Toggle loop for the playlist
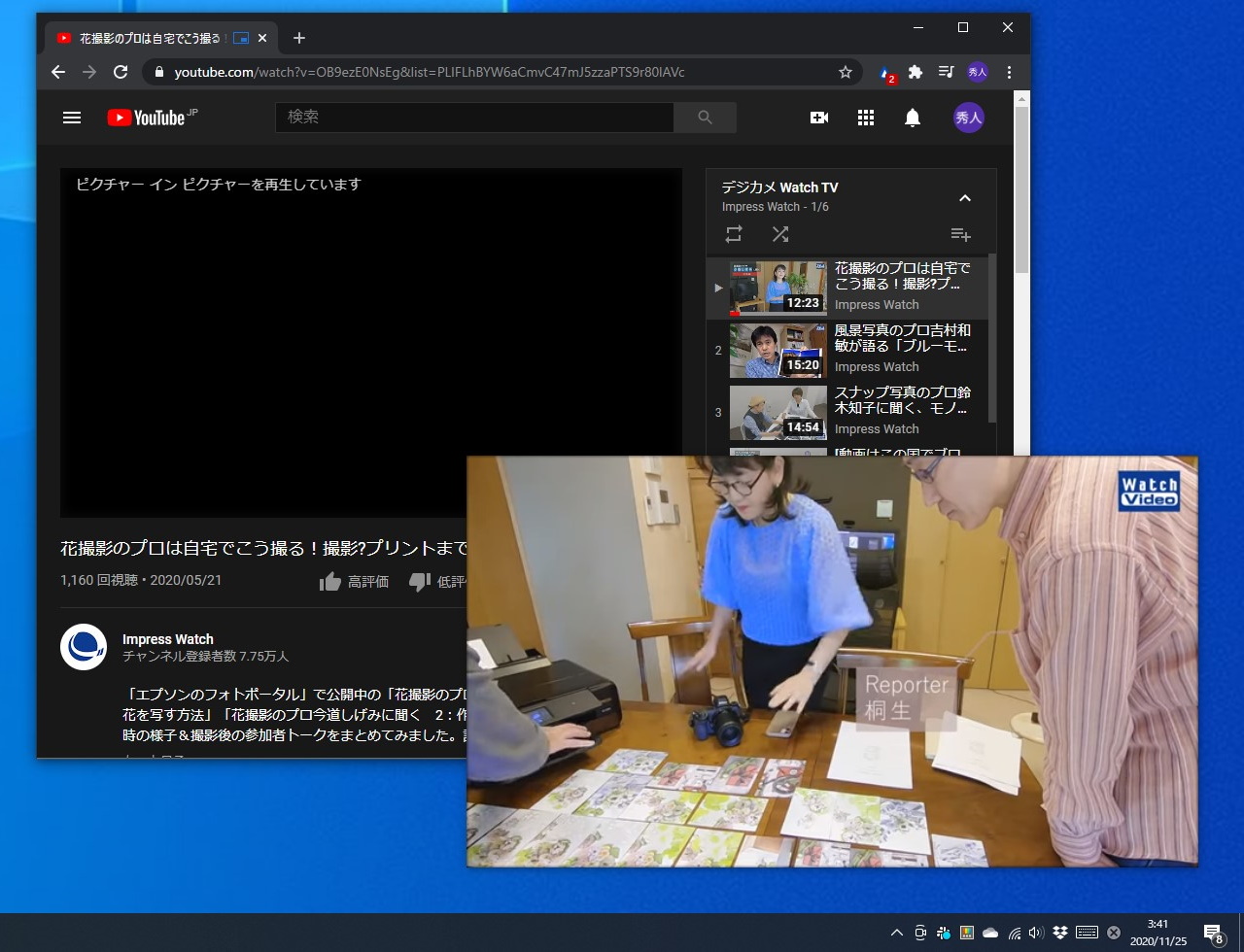 733,234
